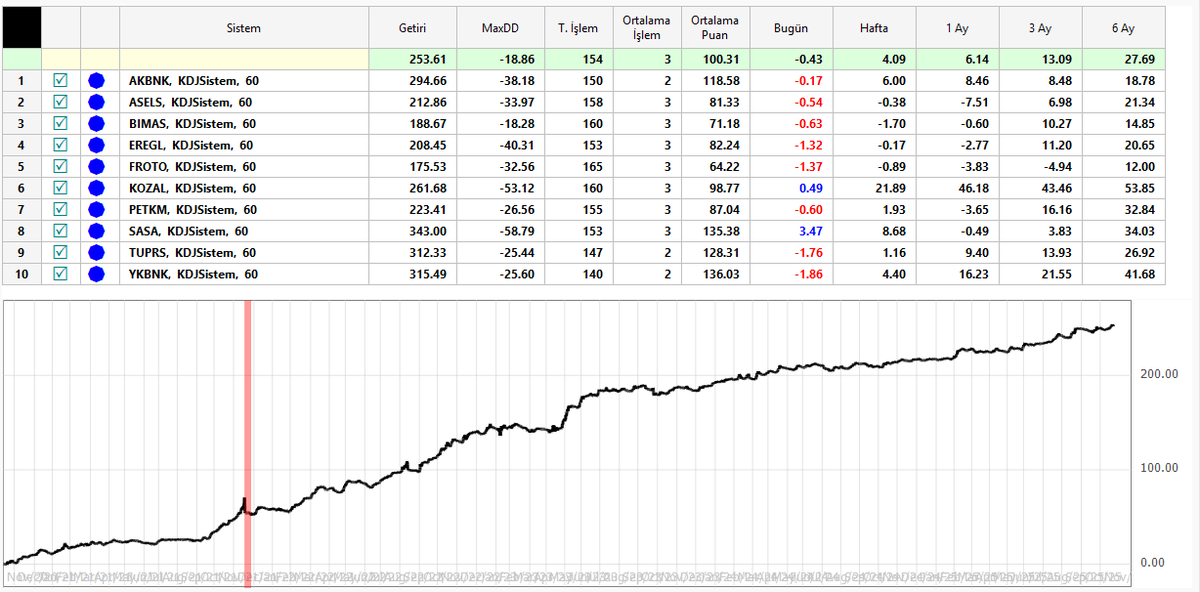1200x592 pixels.
Task: Toggle the EREGL row checkbox
Action: (x=60, y=145)
